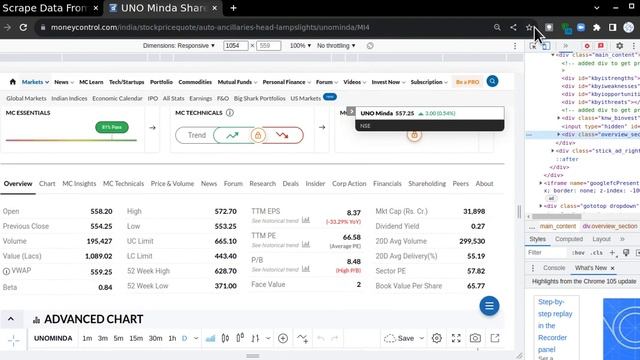Select the hollow candle chart type icon

tap(240, 338)
